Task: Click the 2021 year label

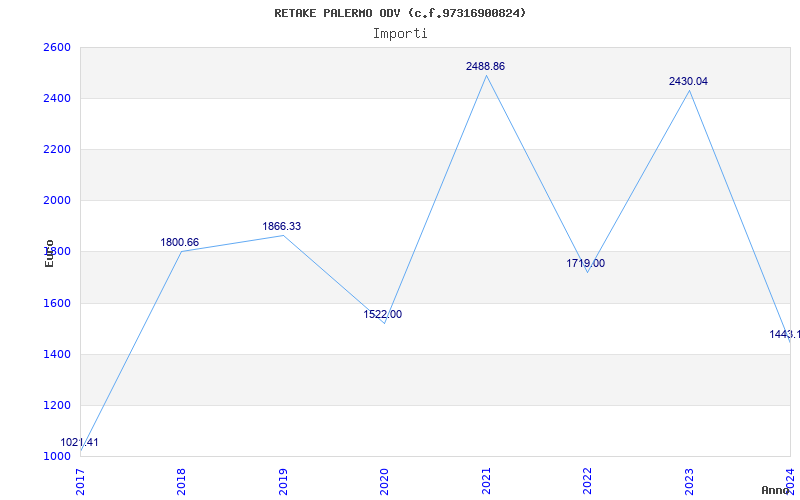Action: coord(486,482)
